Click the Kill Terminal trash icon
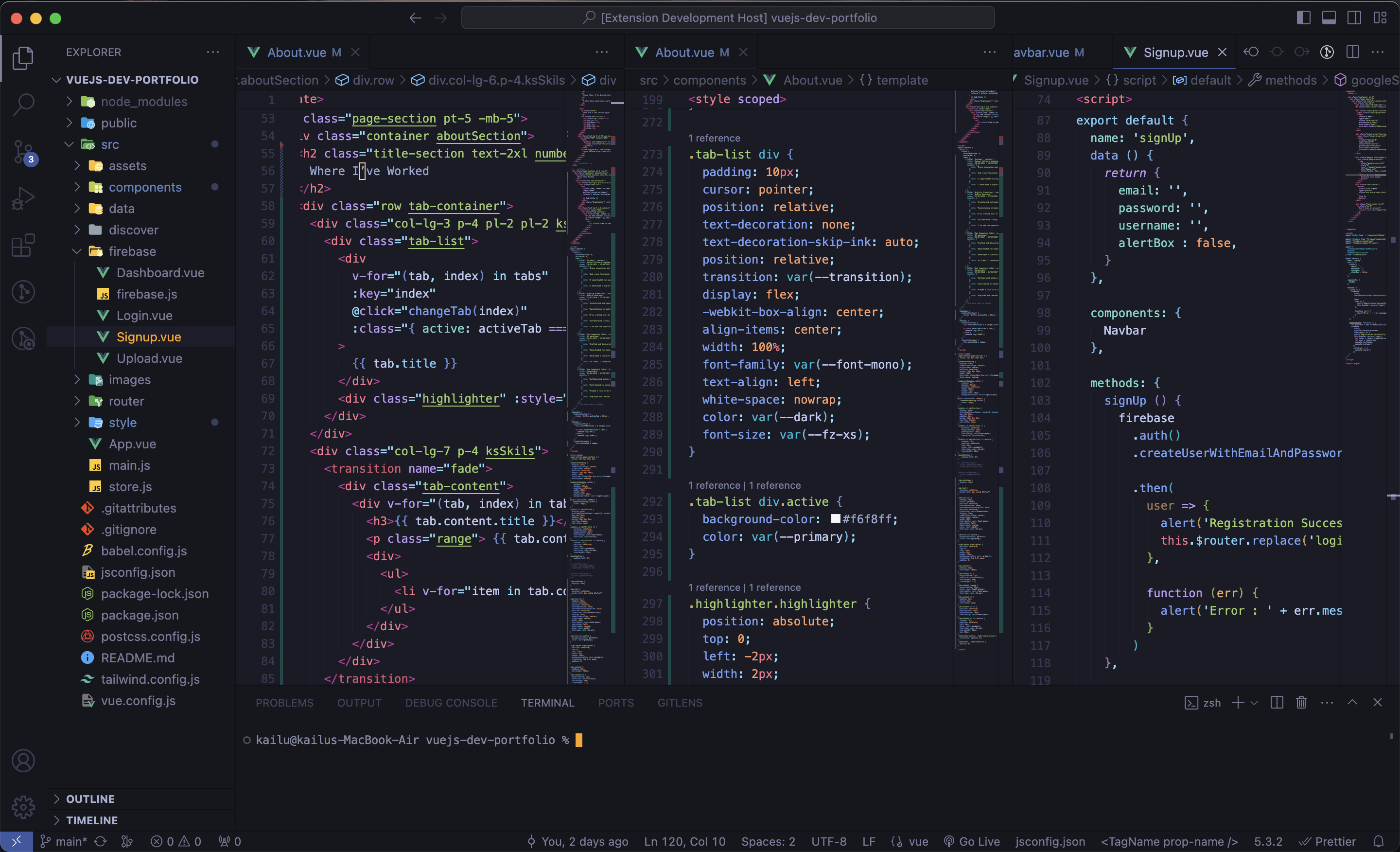This screenshot has height=852, width=1400. [x=1300, y=703]
